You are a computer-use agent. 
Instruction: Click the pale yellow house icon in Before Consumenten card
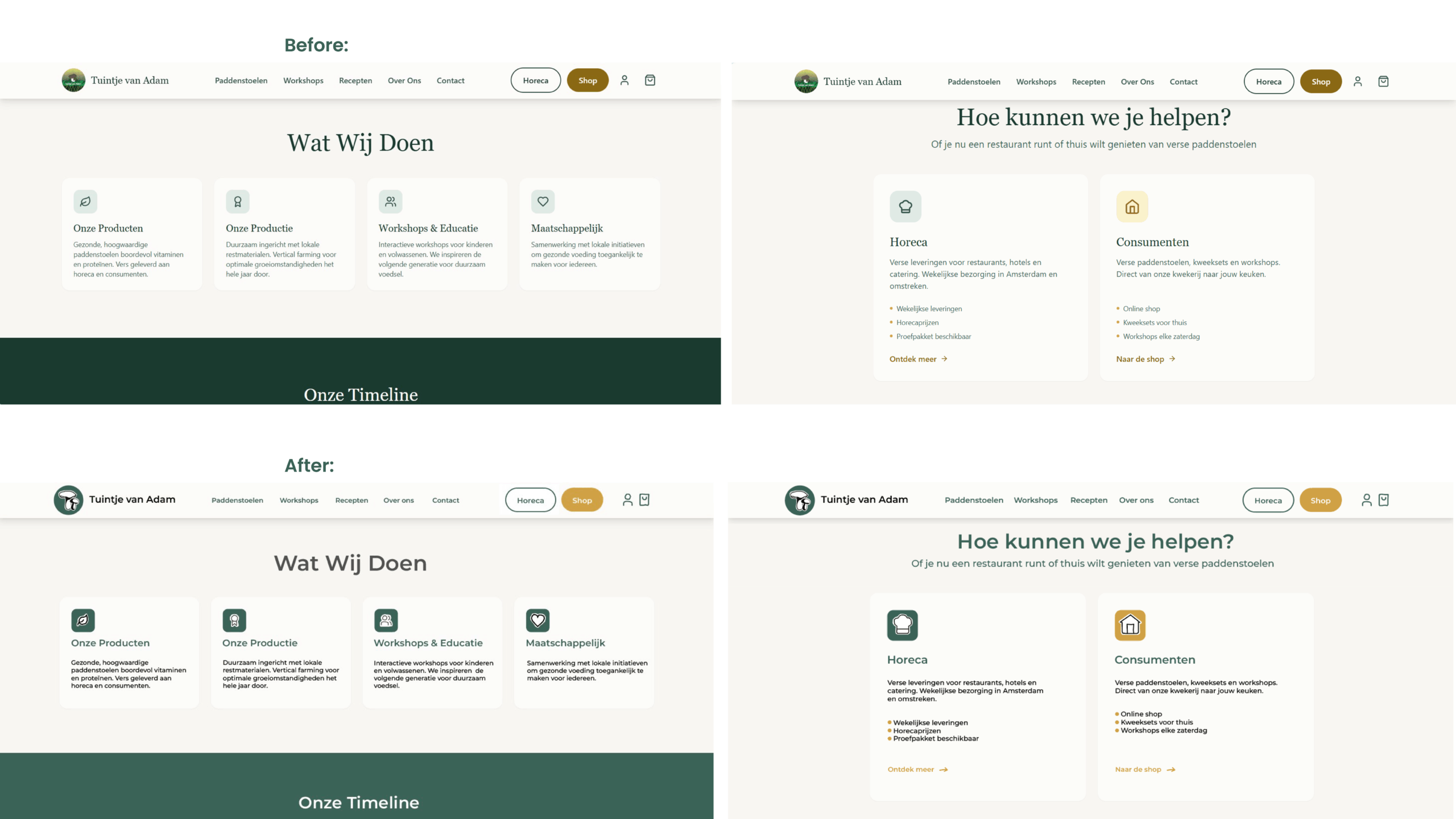1132,206
